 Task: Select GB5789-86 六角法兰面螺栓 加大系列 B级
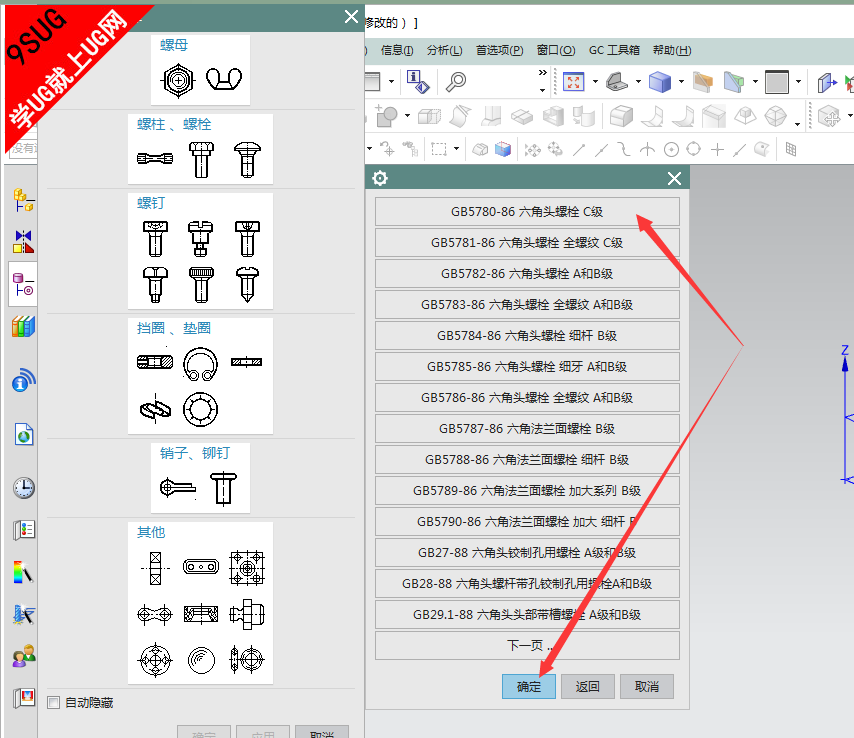(527, 491)
